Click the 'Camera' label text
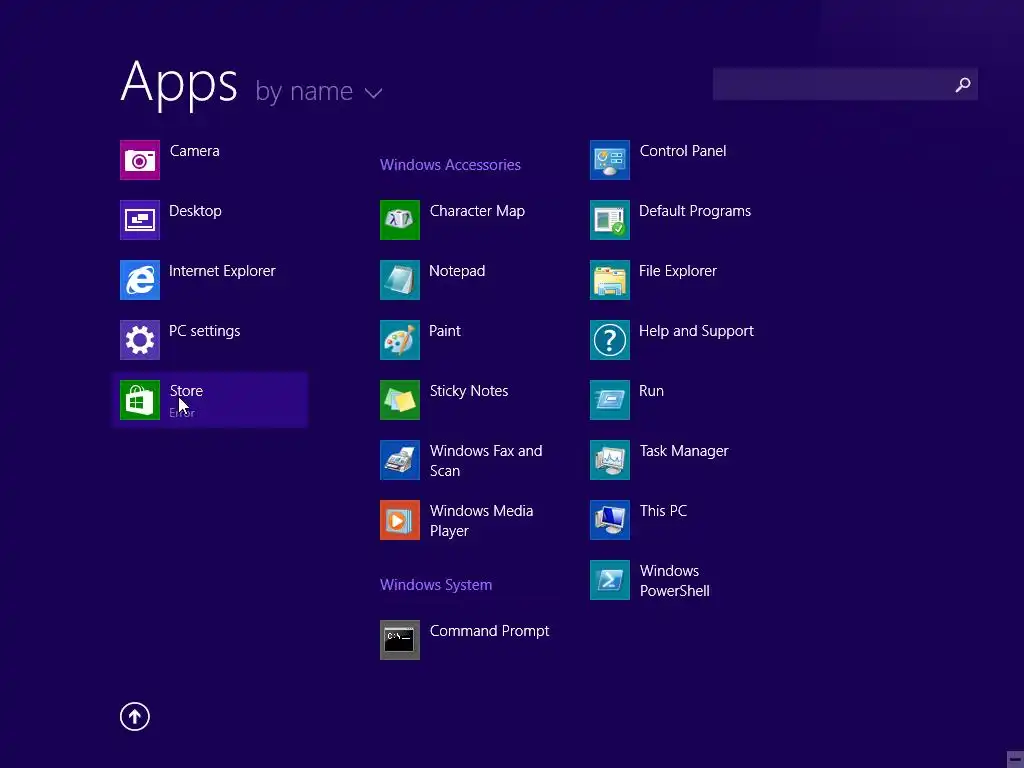The width and height of the screenshot is (1024, 768). (x=195, y=151)
